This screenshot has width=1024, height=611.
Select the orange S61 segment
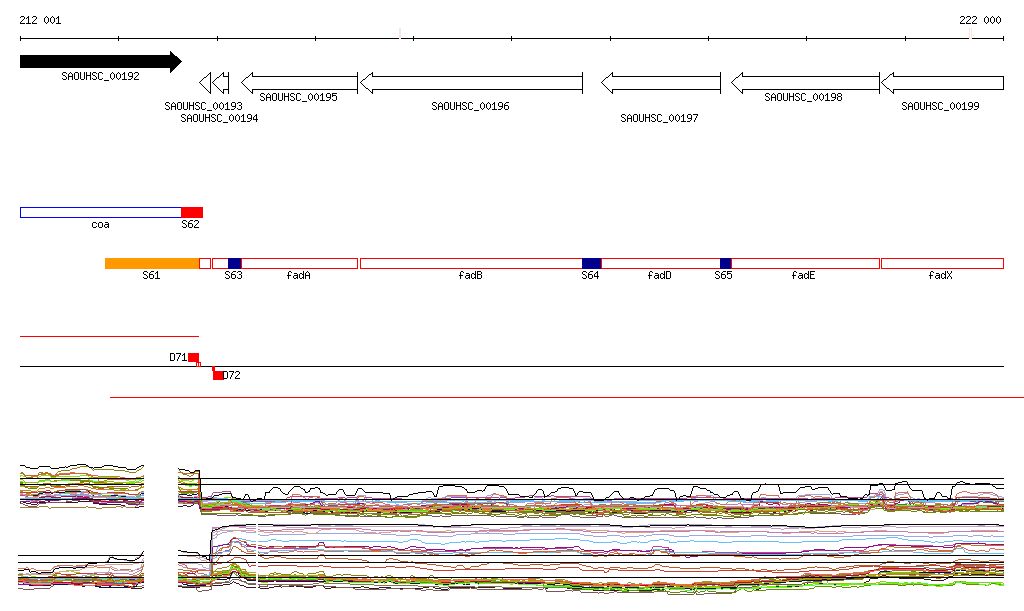pyautogui.click(x=152, y=263)
